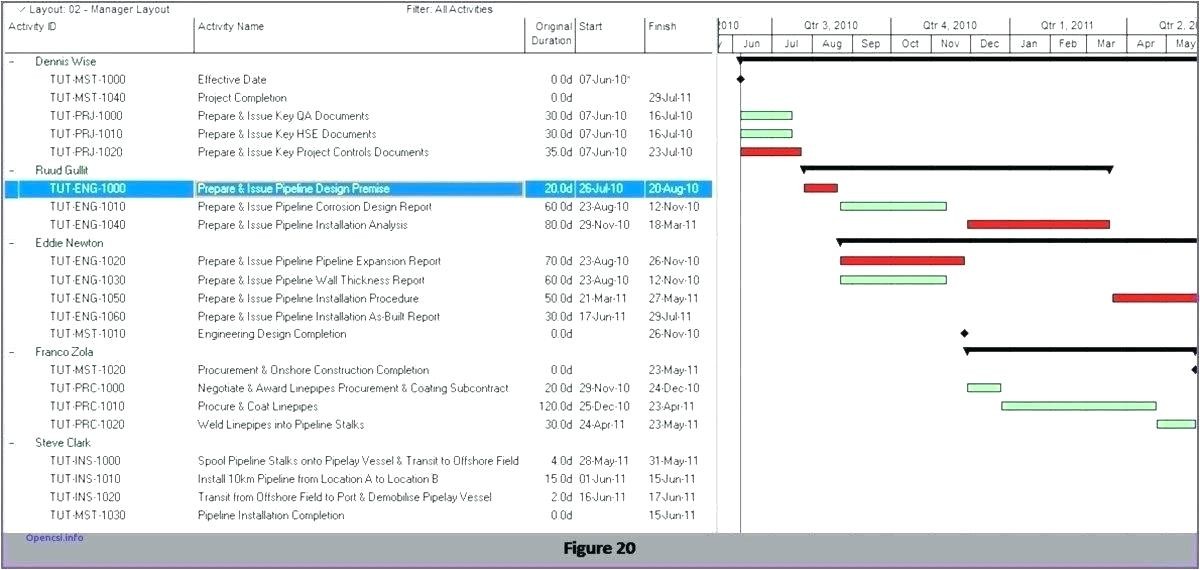This screenshot has height=570, width=1200.
Task: Select the red bar for TUT-ENG-1000
Action: 820,188
